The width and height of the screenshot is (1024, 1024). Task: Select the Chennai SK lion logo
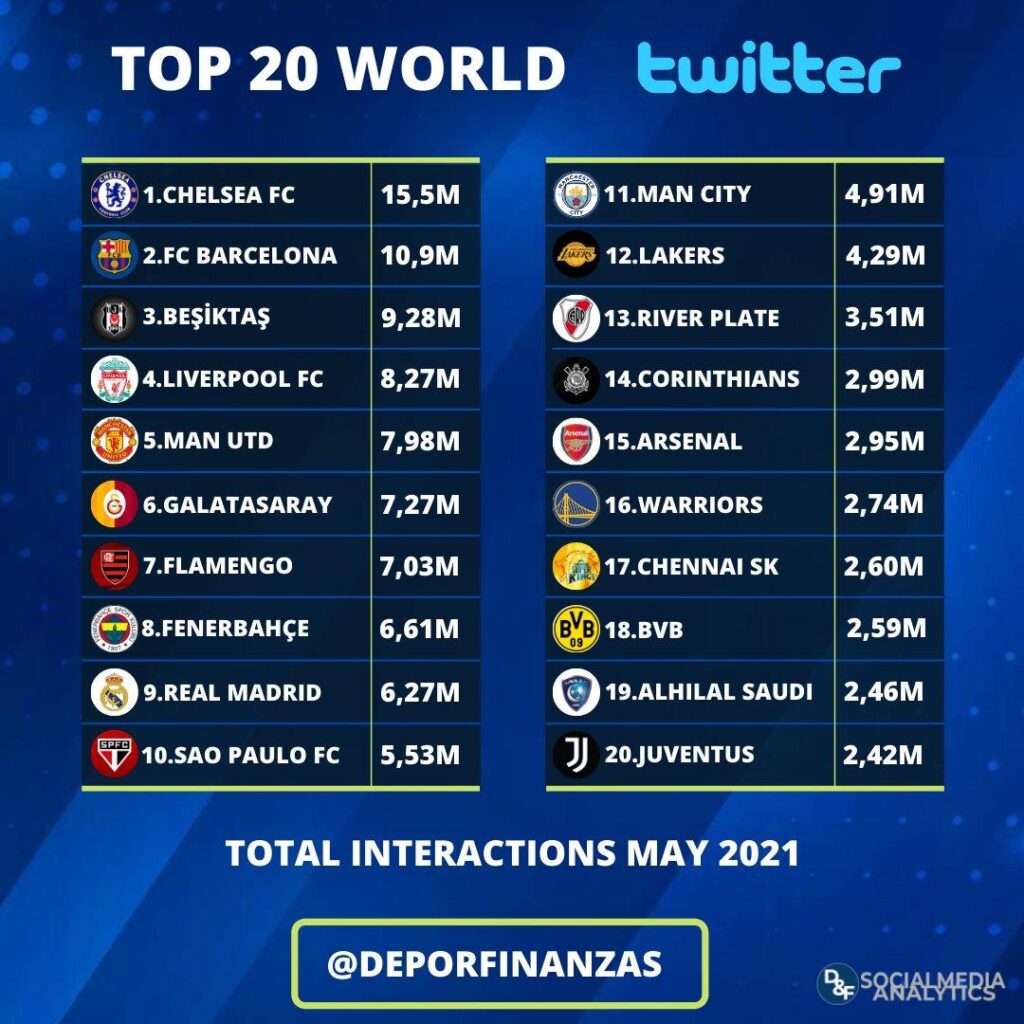(x=576, y=566)
